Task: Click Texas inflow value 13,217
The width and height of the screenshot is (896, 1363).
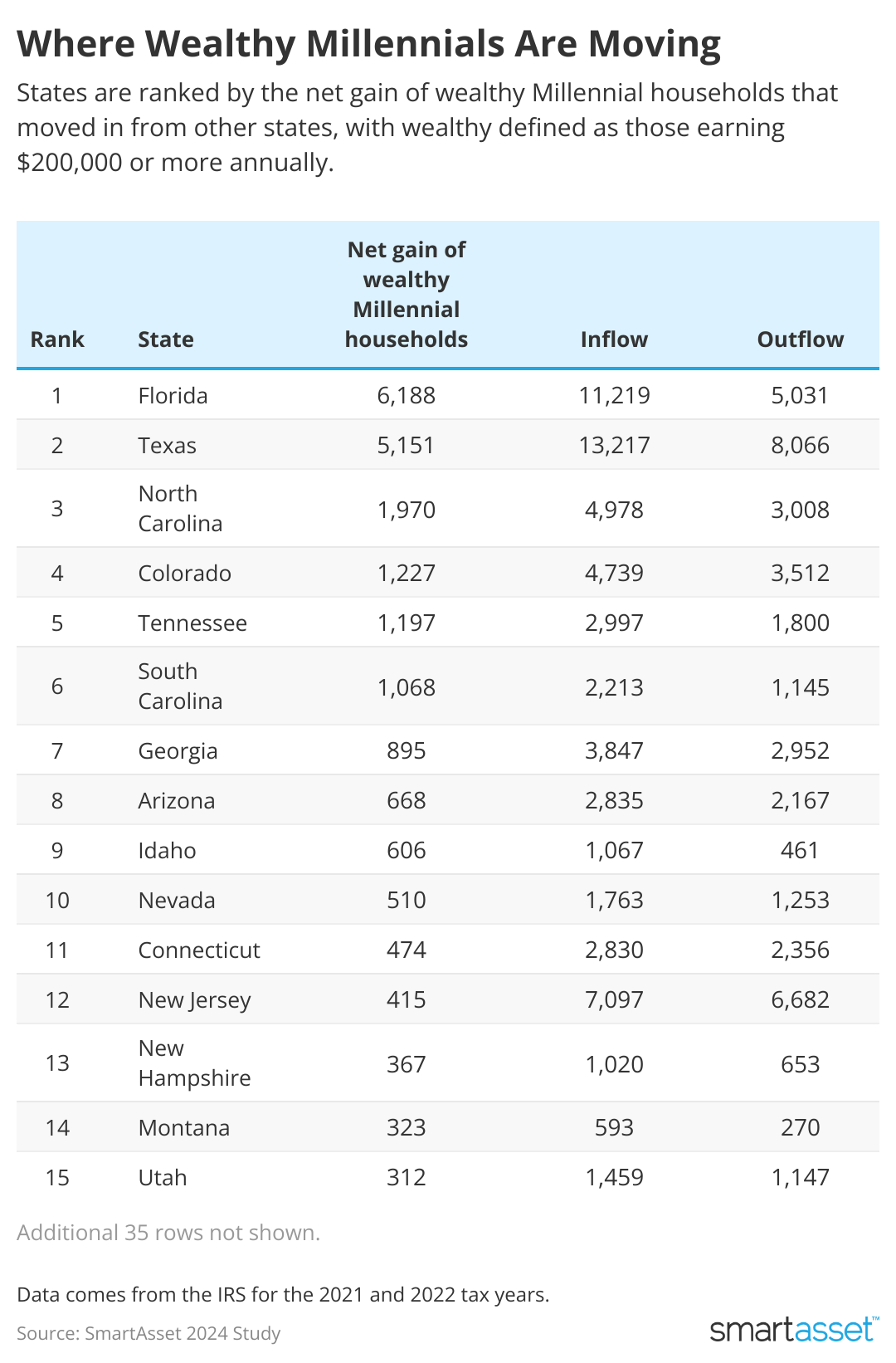Action: pos(614,446)
